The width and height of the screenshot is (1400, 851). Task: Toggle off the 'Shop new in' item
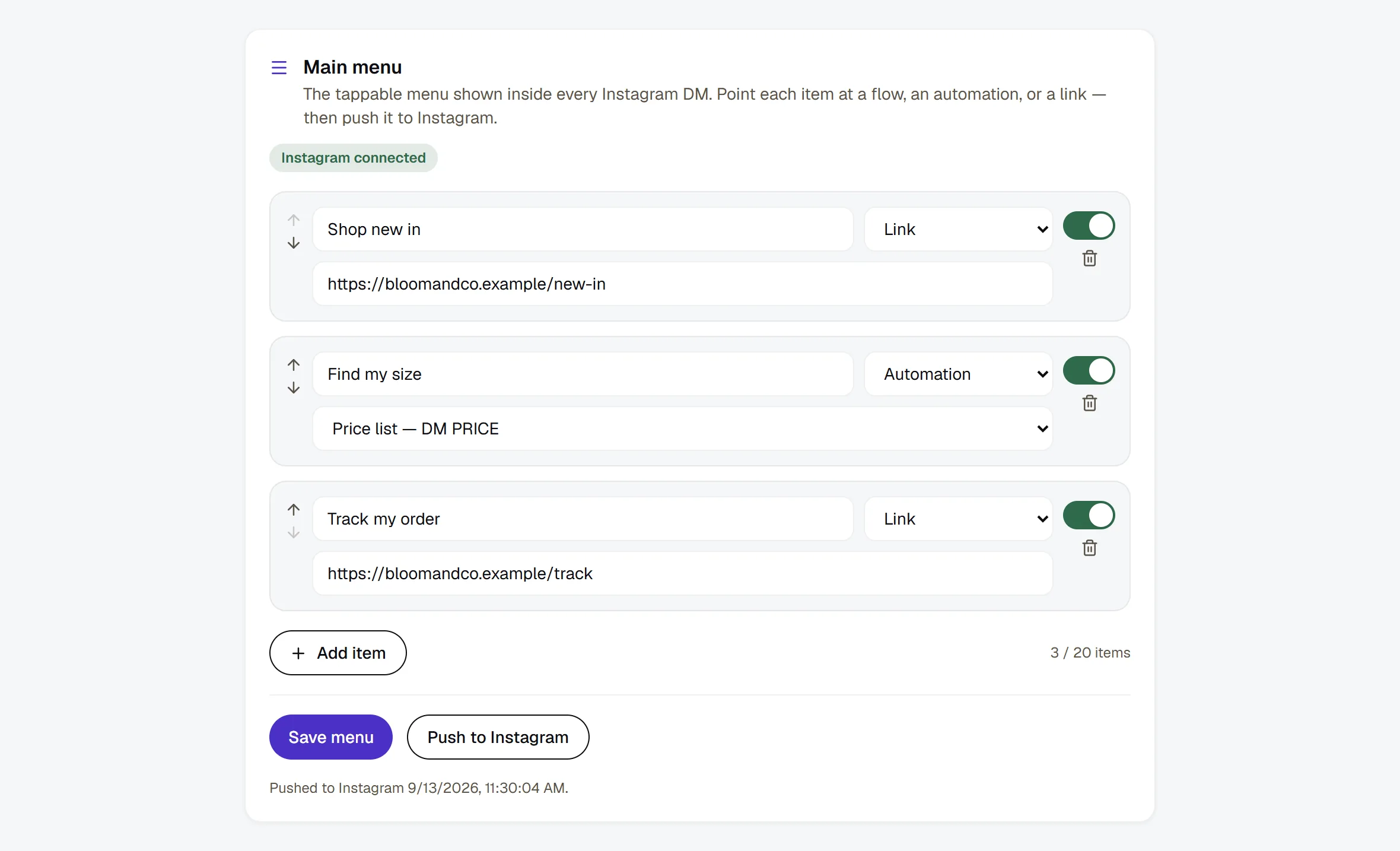pos(1089,226)
